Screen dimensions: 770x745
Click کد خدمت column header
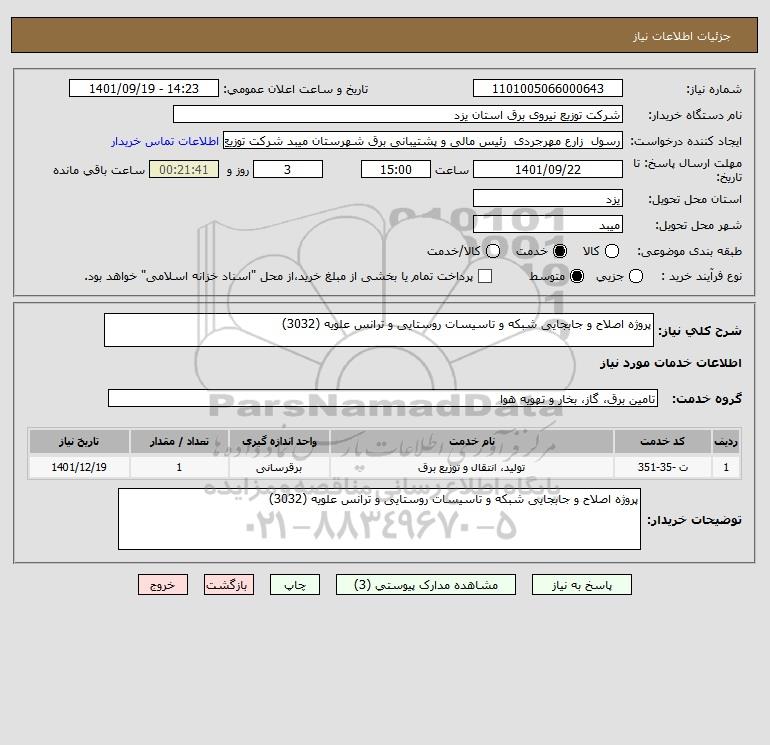click(662, 441)
